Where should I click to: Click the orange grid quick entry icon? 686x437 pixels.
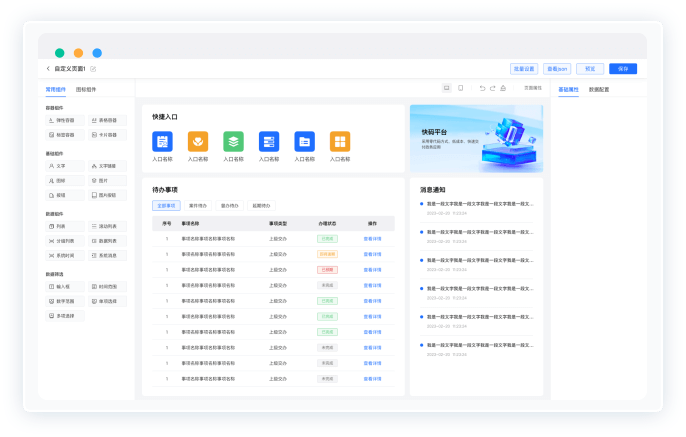[x=340, y=141]
